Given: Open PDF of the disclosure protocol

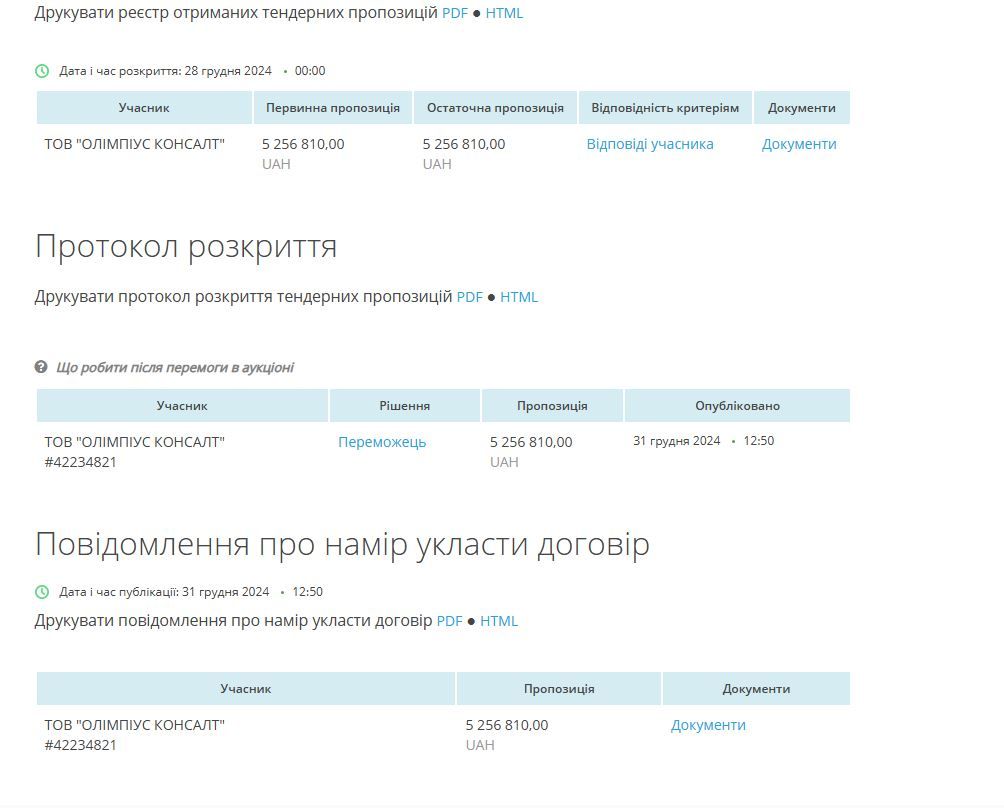Looking at the screenshot, I should [470, 297].
